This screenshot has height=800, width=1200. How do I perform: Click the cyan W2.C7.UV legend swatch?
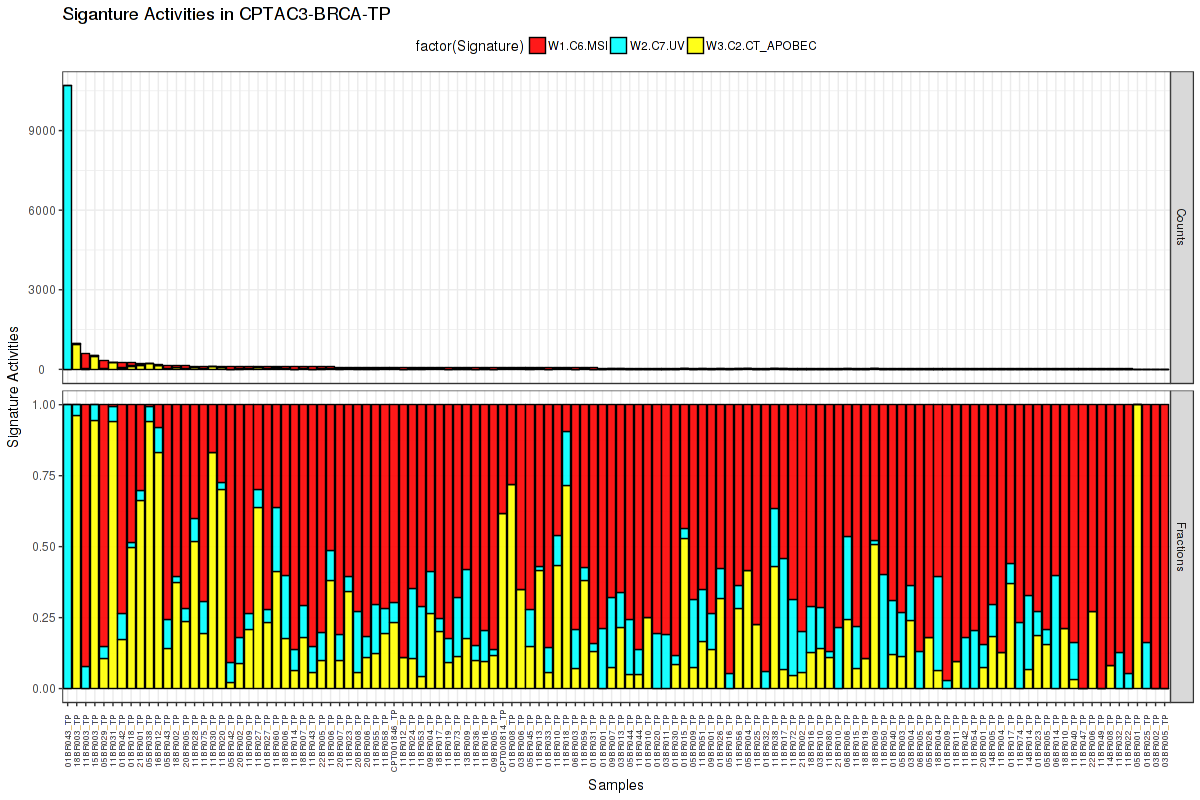(620, 45)
